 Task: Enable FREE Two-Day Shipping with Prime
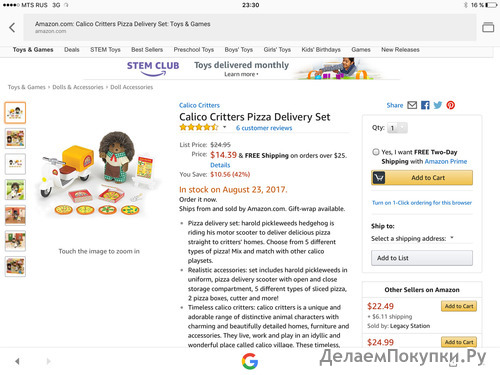pos(376,152)
